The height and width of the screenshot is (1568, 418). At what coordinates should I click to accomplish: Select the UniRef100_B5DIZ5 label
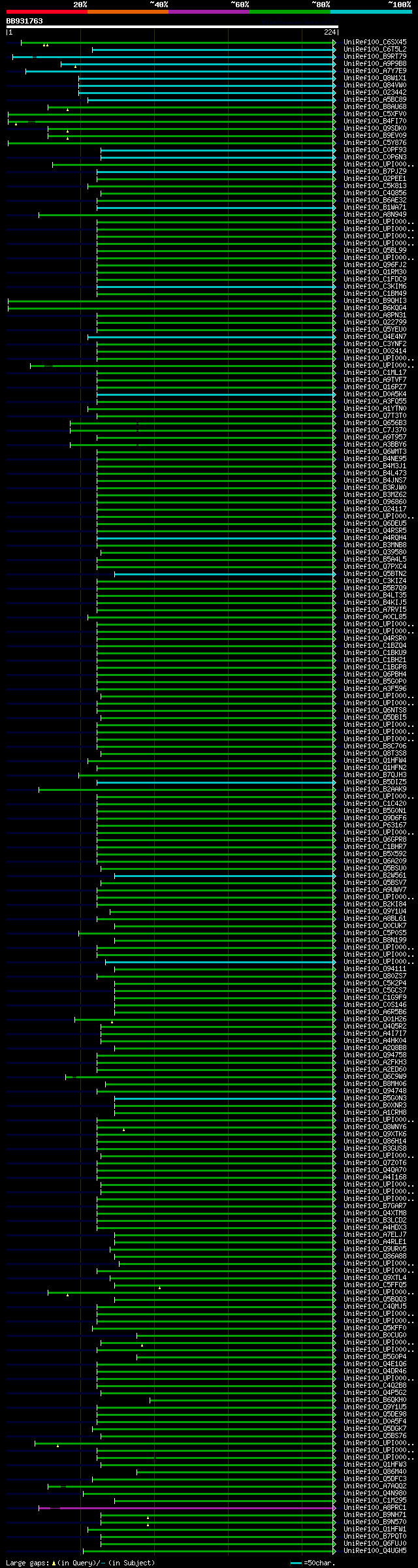375,782
